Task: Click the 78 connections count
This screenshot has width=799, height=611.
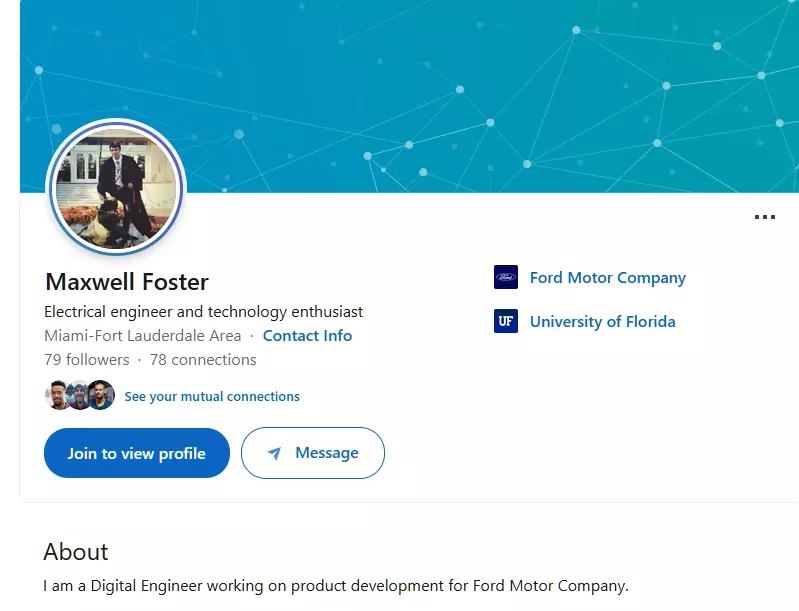Action: [x=203, y=360]
